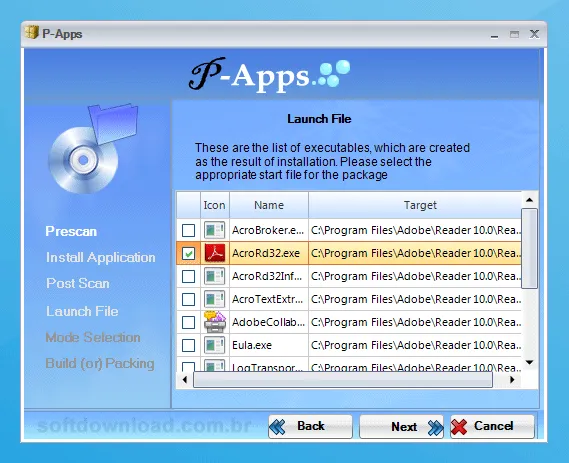Click the AcroBroker.exe file icon
The width and height of the screenshot is (569, 463).
point(214,230)
